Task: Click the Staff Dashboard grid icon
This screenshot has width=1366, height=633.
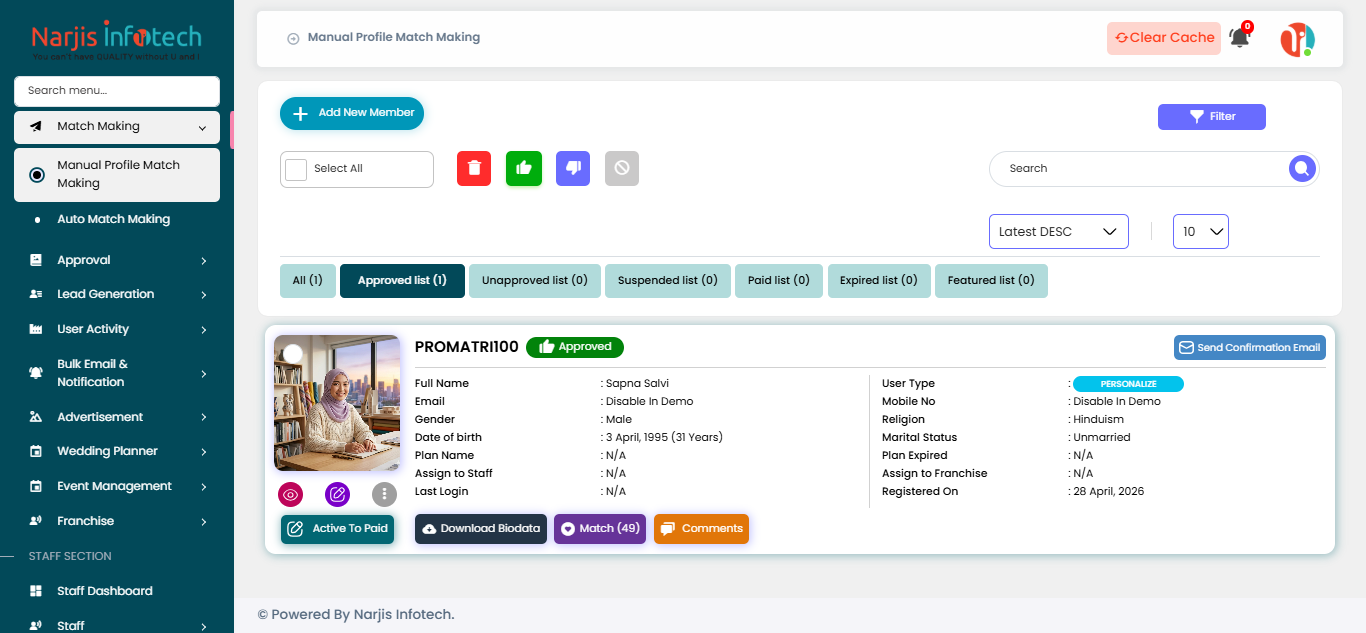Action: 36,591
